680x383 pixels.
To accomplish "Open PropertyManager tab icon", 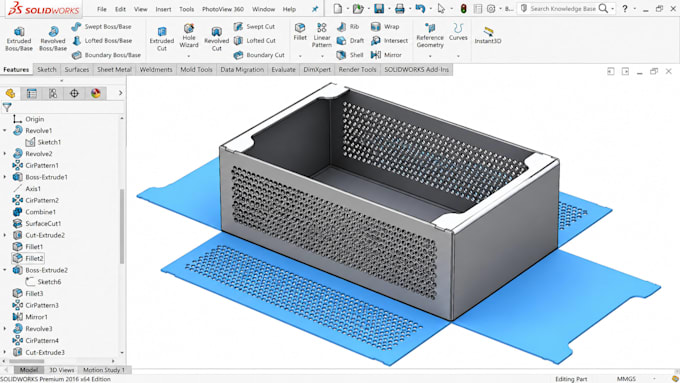I will coord(32,93).
